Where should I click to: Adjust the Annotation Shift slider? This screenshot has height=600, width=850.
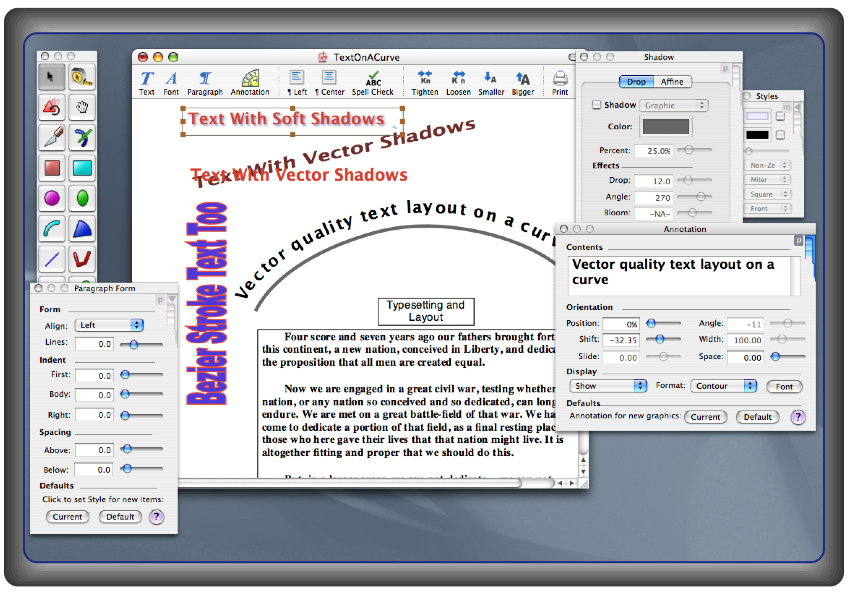pos(664,339)
